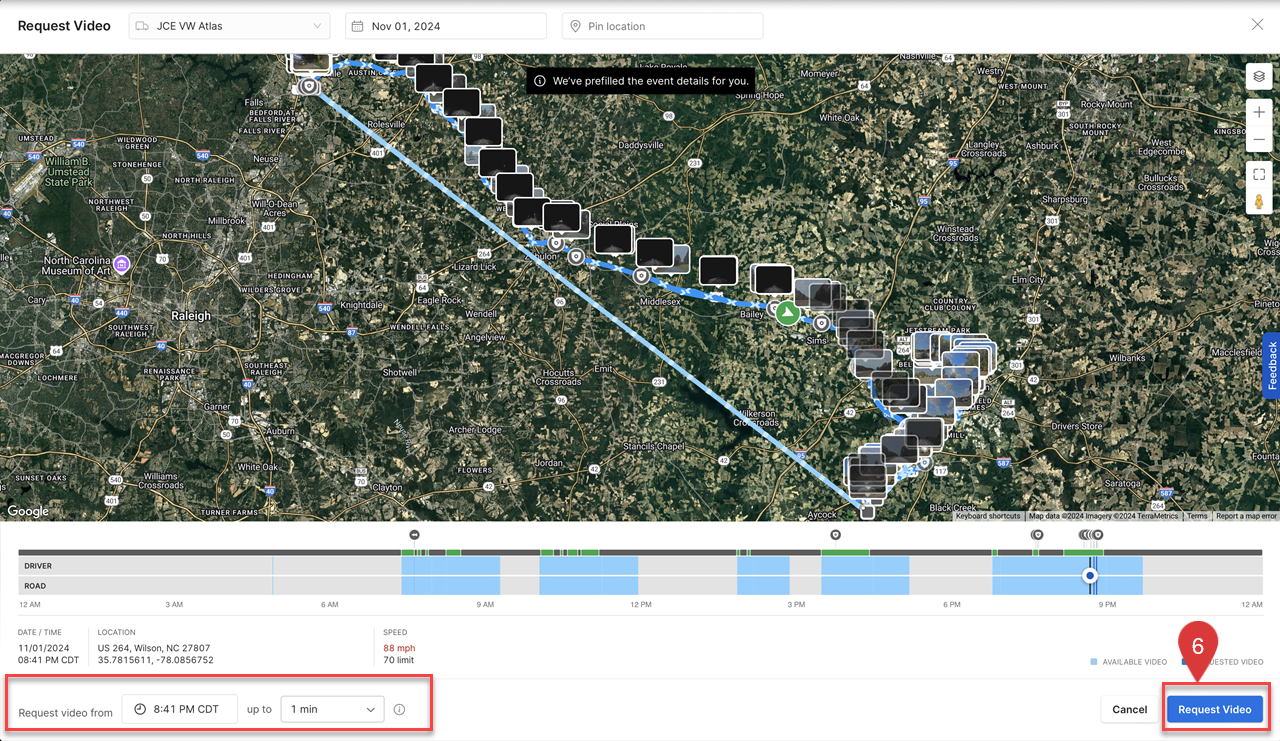This screenshot has height=741, width=1280.
Task: Click the address US 264, Wilson, NC 27807
Action: (x=154, y=648)
